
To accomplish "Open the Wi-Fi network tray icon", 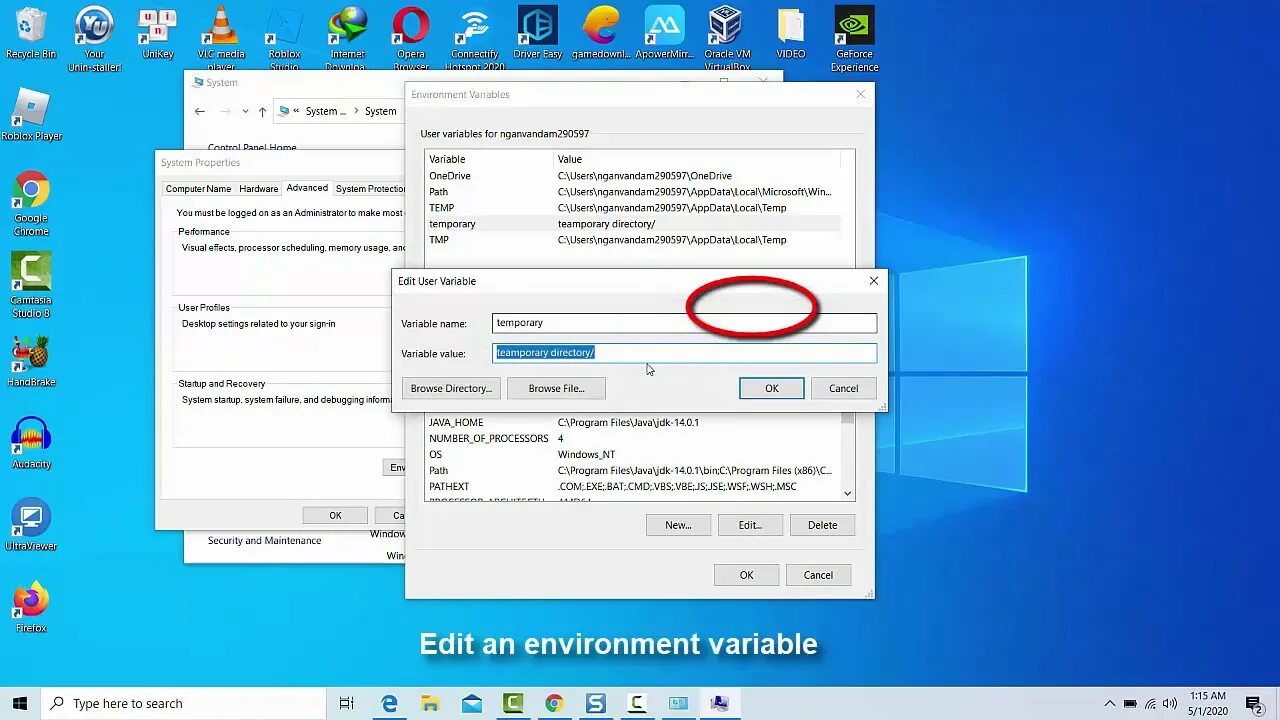I will pyautogui.click(x=1150, y=703).
